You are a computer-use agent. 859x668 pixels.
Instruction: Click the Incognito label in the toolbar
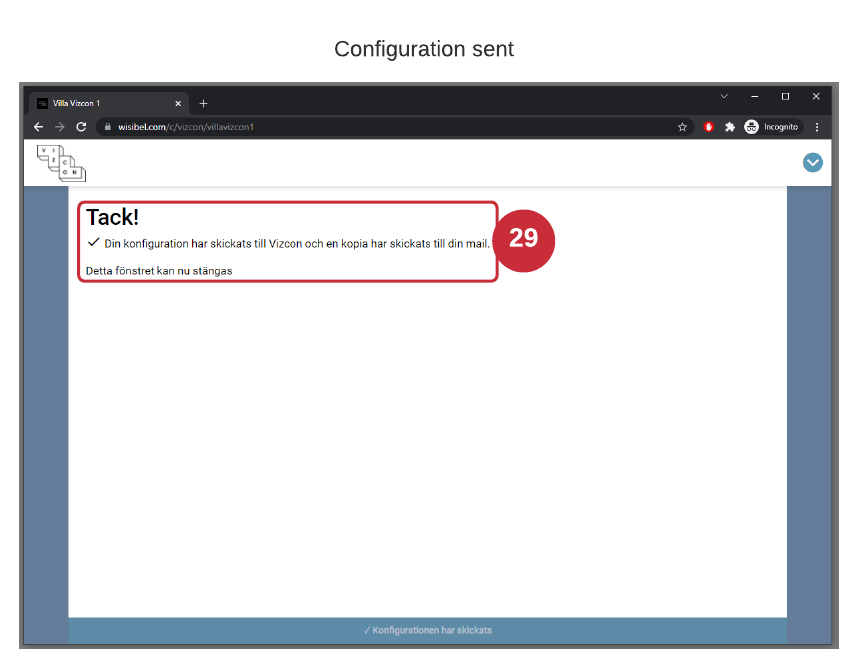(782, 127)
